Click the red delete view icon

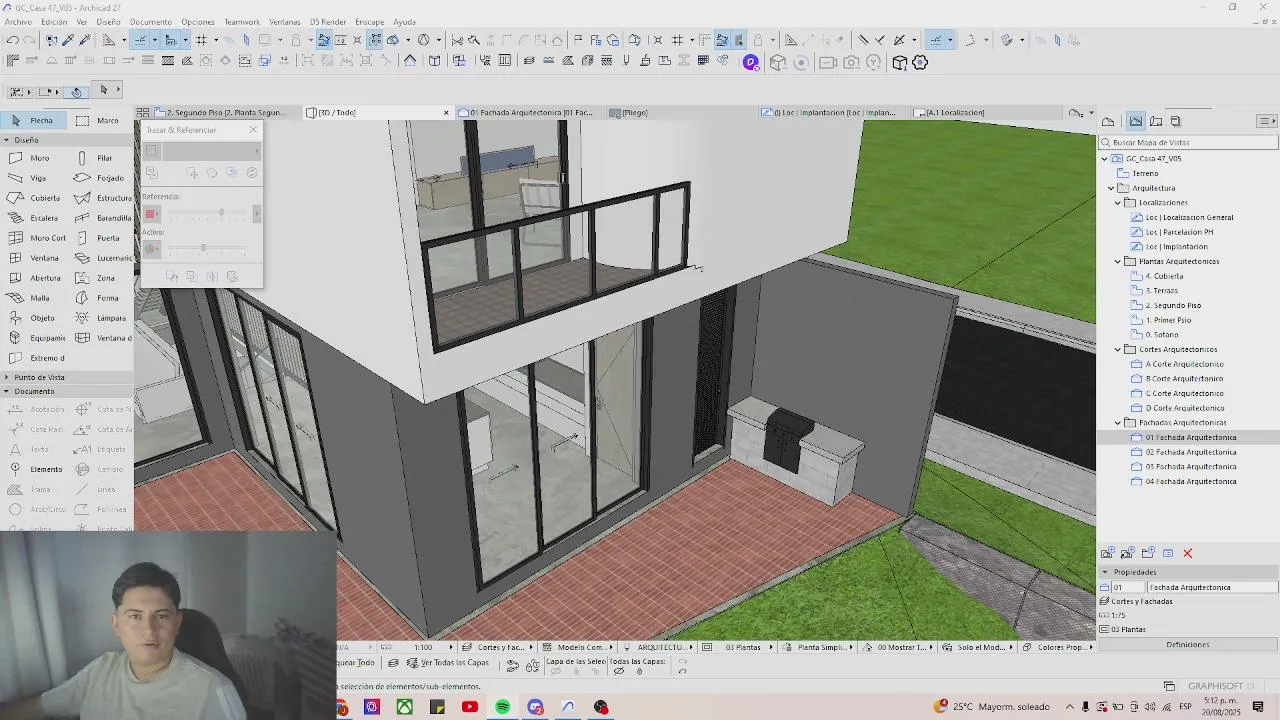pyautogui.click(x=1188, y=553)
